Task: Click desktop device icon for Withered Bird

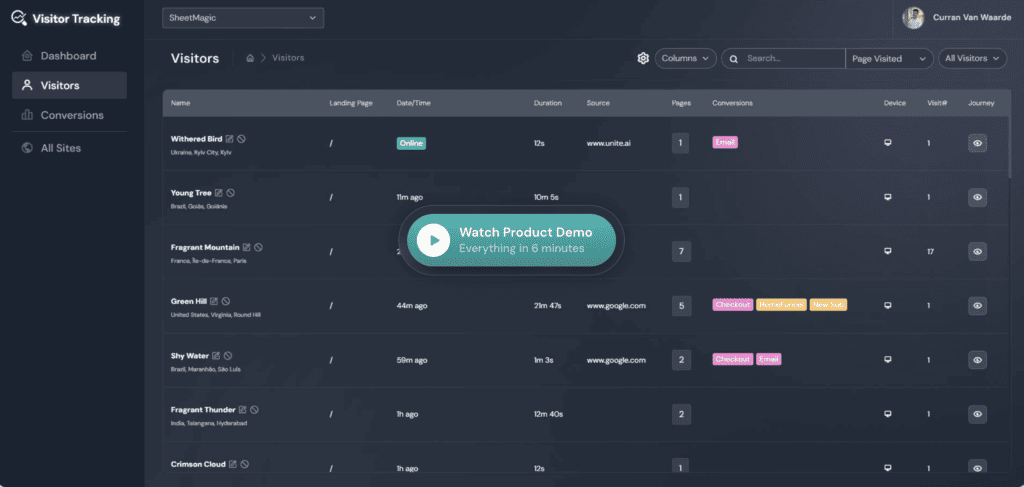Action: (888, 142)
